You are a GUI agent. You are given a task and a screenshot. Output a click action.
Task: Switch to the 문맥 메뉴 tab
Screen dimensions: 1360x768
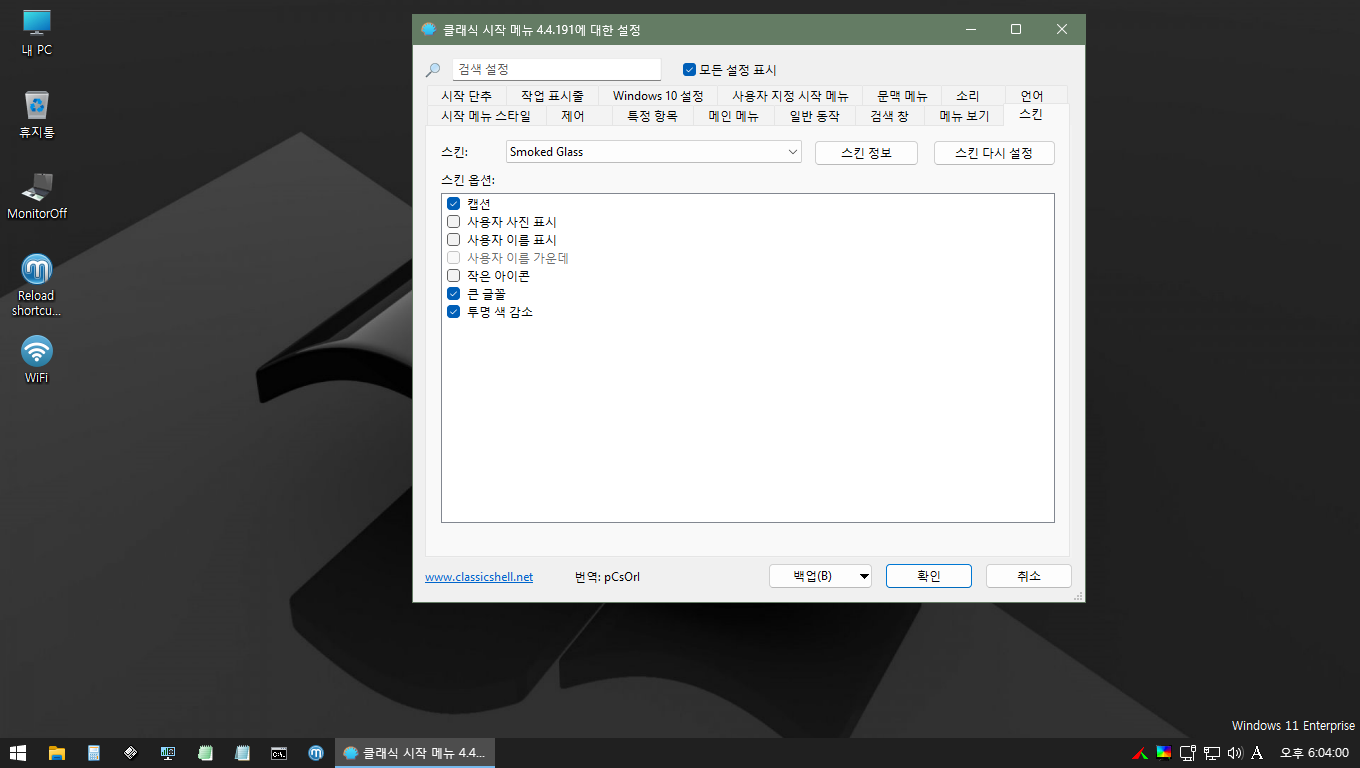(902, 96)
